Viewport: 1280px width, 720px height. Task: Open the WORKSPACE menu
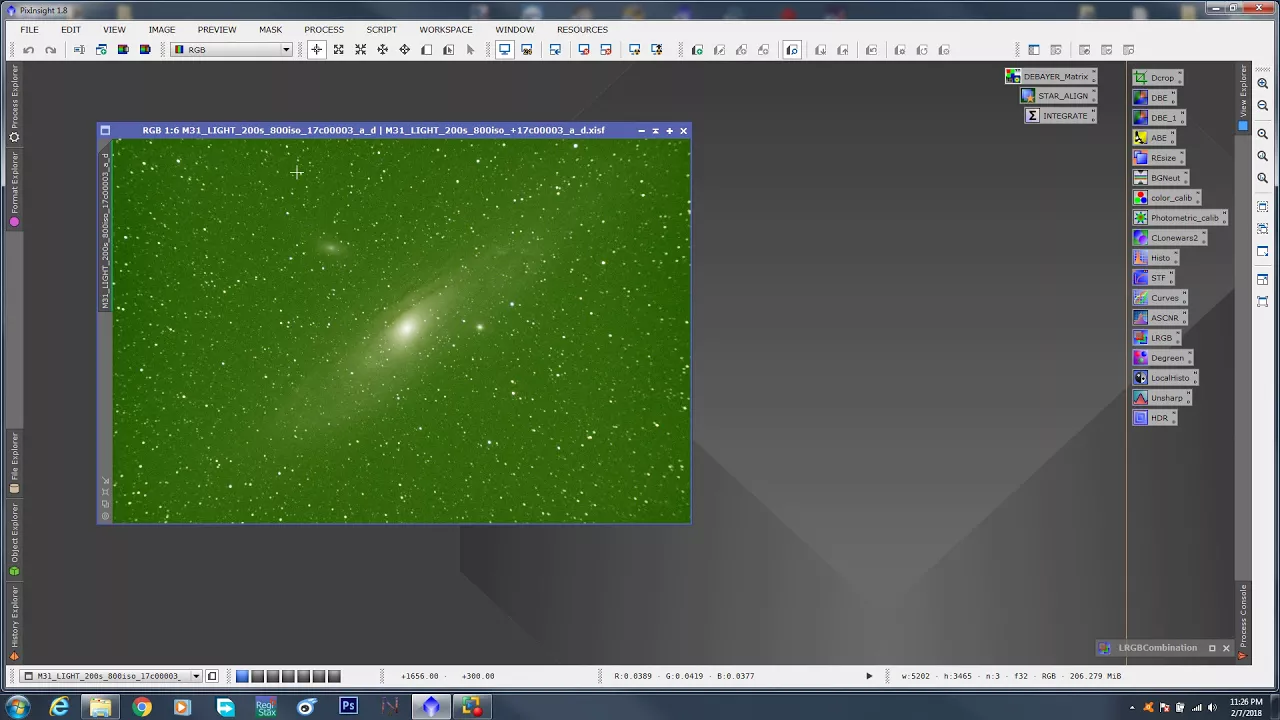click(x=445, y=30)
